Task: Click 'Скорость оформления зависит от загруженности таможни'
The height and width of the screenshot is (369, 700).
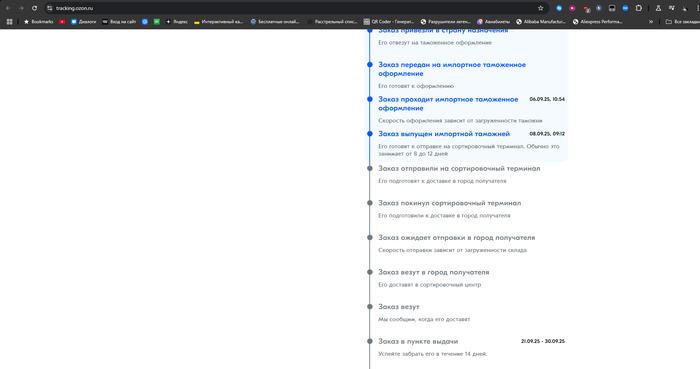Action: (460, 120)
